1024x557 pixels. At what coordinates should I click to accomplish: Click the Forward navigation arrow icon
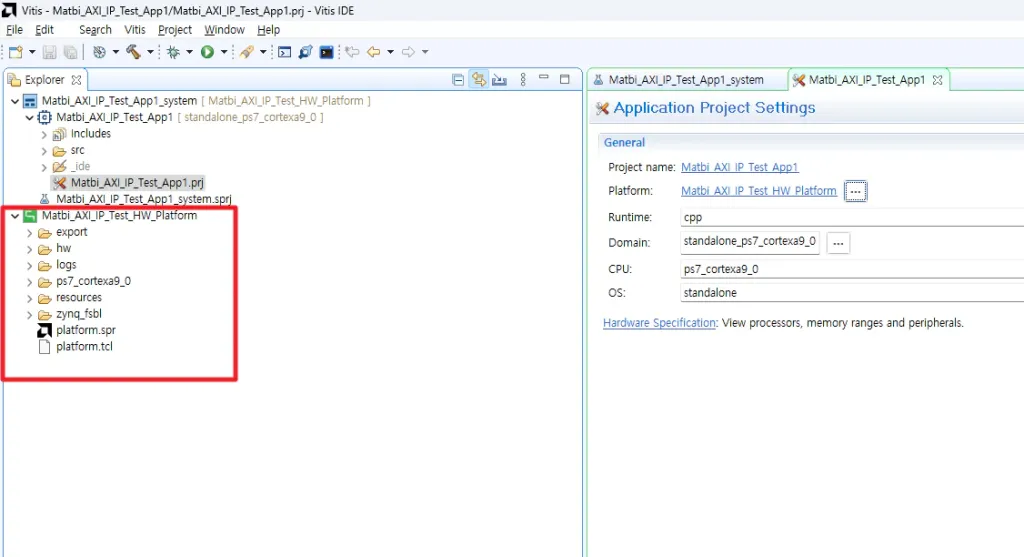pyautogui.click(x=408, y=52)
